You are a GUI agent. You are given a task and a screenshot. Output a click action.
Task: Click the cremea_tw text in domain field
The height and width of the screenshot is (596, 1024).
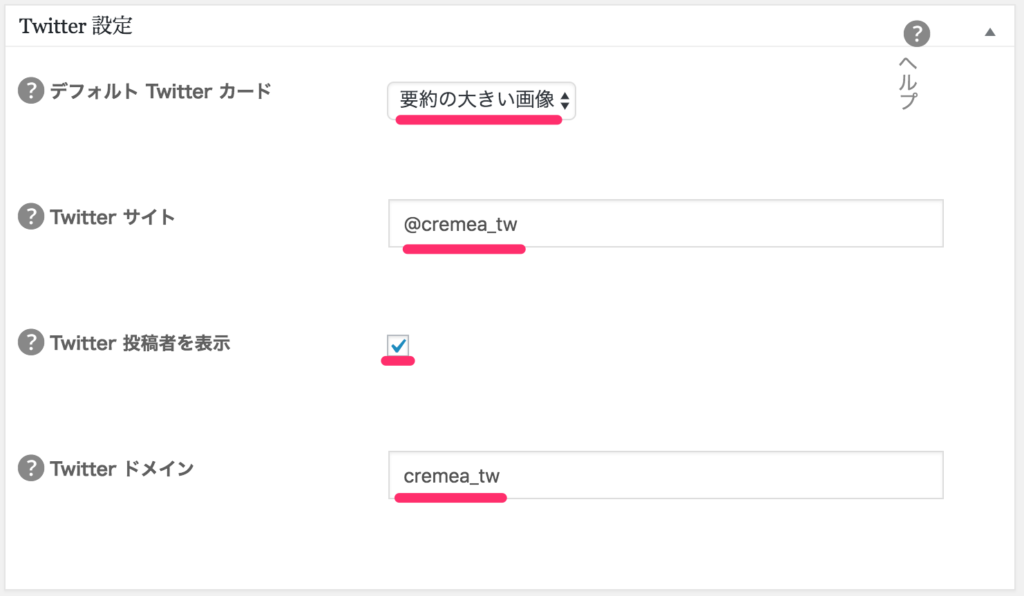tap(451, 476)
